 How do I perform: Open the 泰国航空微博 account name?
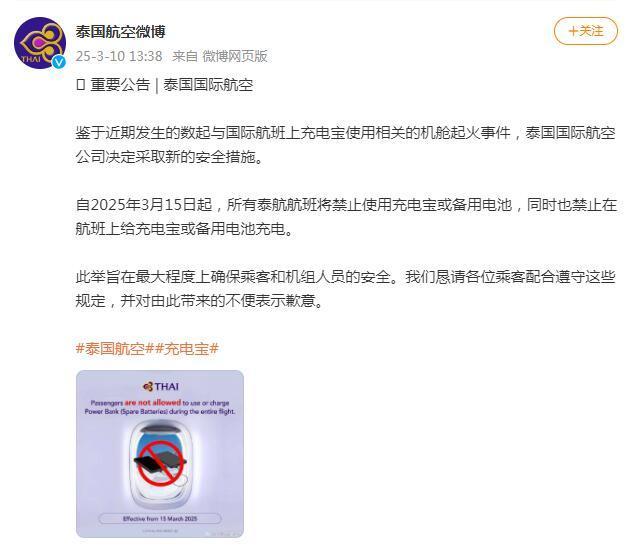pyautogui.click(x=120, y=32)
